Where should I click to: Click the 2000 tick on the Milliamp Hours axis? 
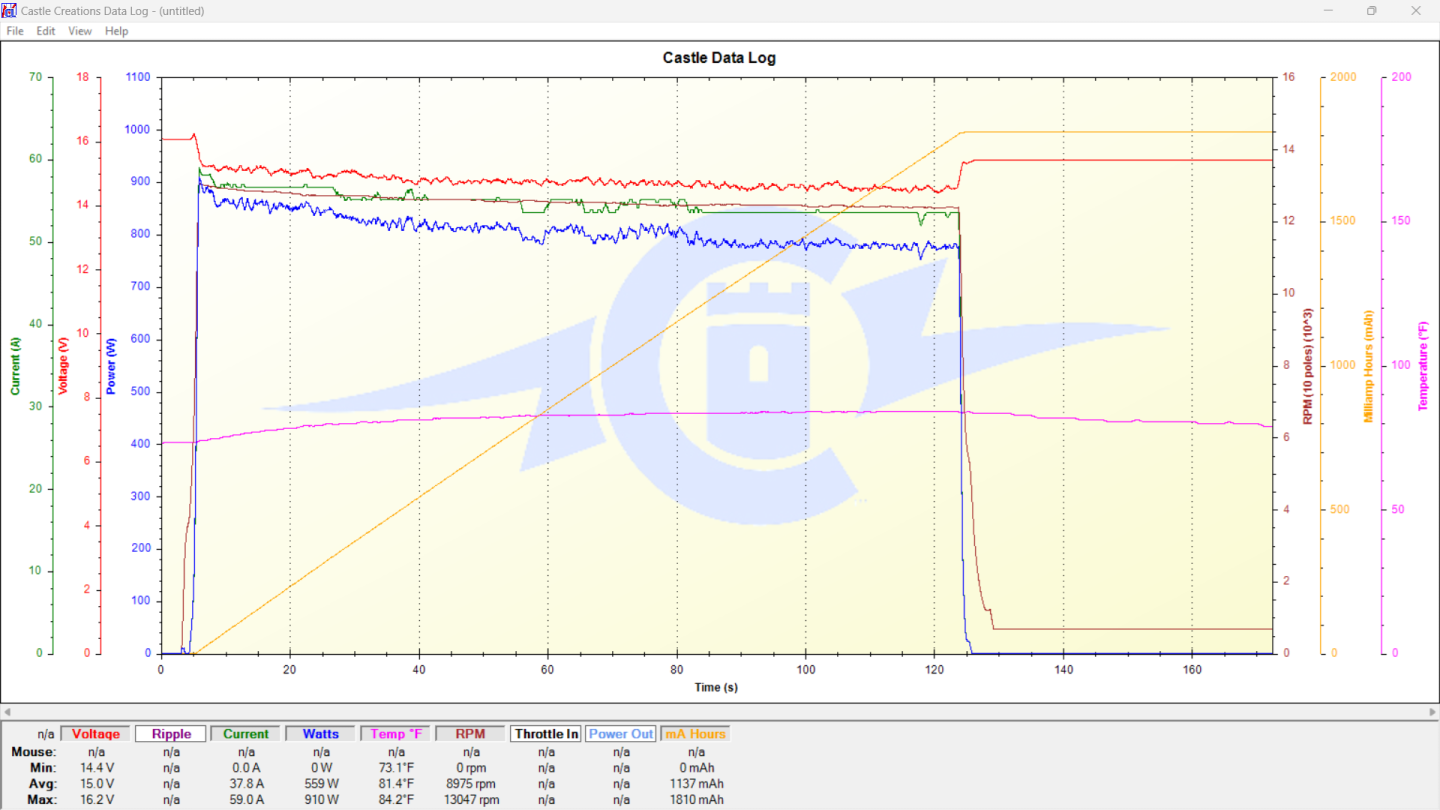[x=1343, y=77]
